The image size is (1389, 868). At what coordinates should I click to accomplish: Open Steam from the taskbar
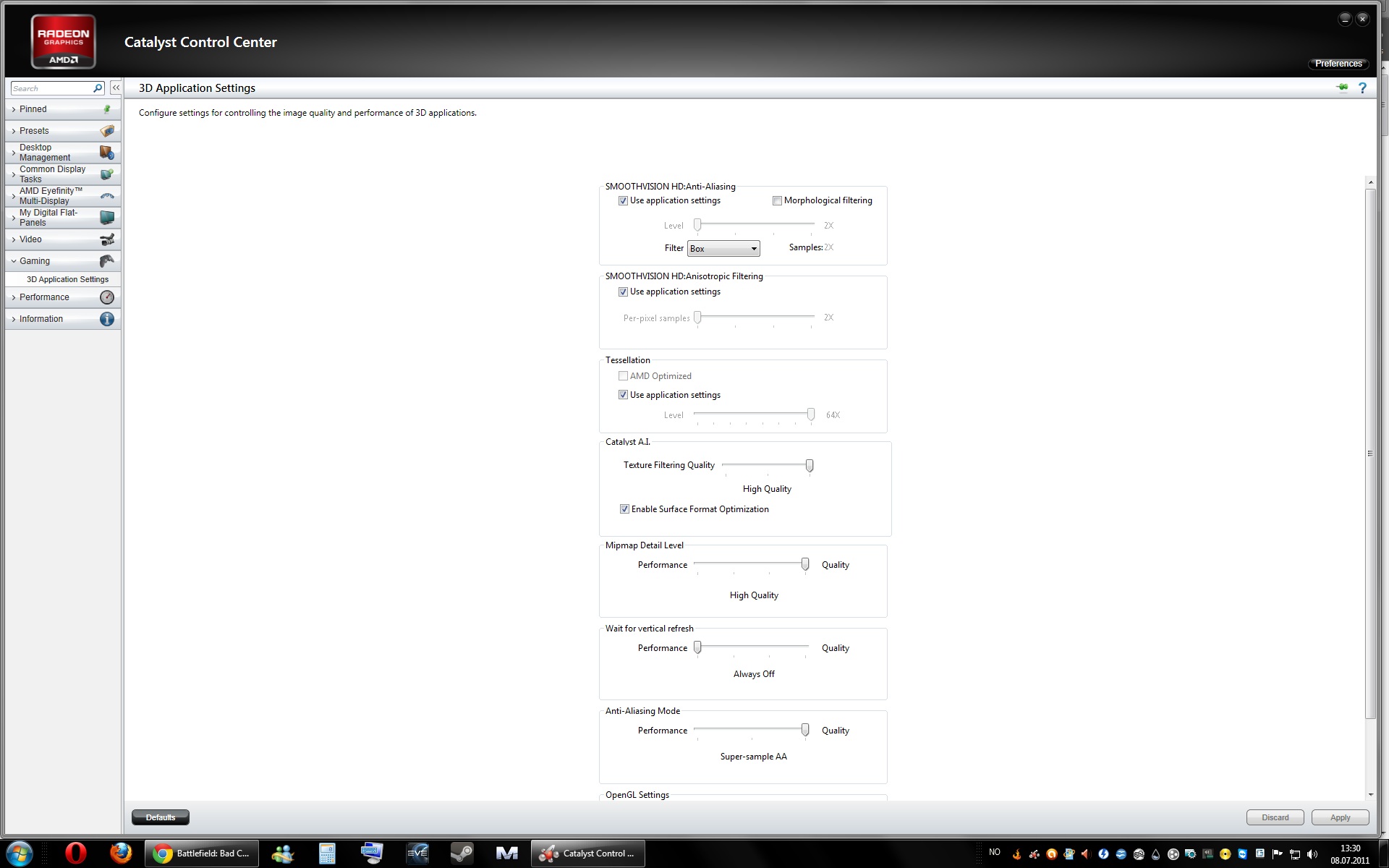click(x=462, y=854)
